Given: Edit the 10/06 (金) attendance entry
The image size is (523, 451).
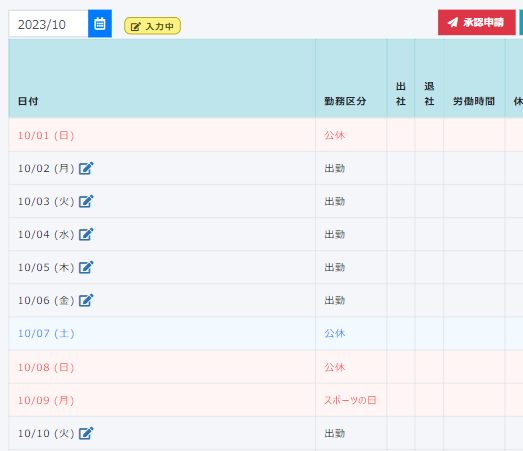Looking at the screenshot, I should tap(86, 300).
